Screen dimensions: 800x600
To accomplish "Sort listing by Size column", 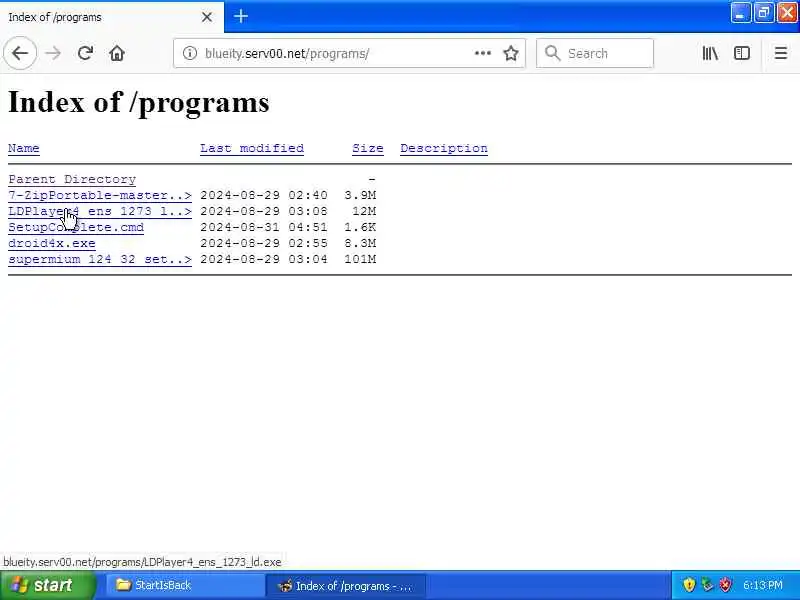I will point(367,148).
